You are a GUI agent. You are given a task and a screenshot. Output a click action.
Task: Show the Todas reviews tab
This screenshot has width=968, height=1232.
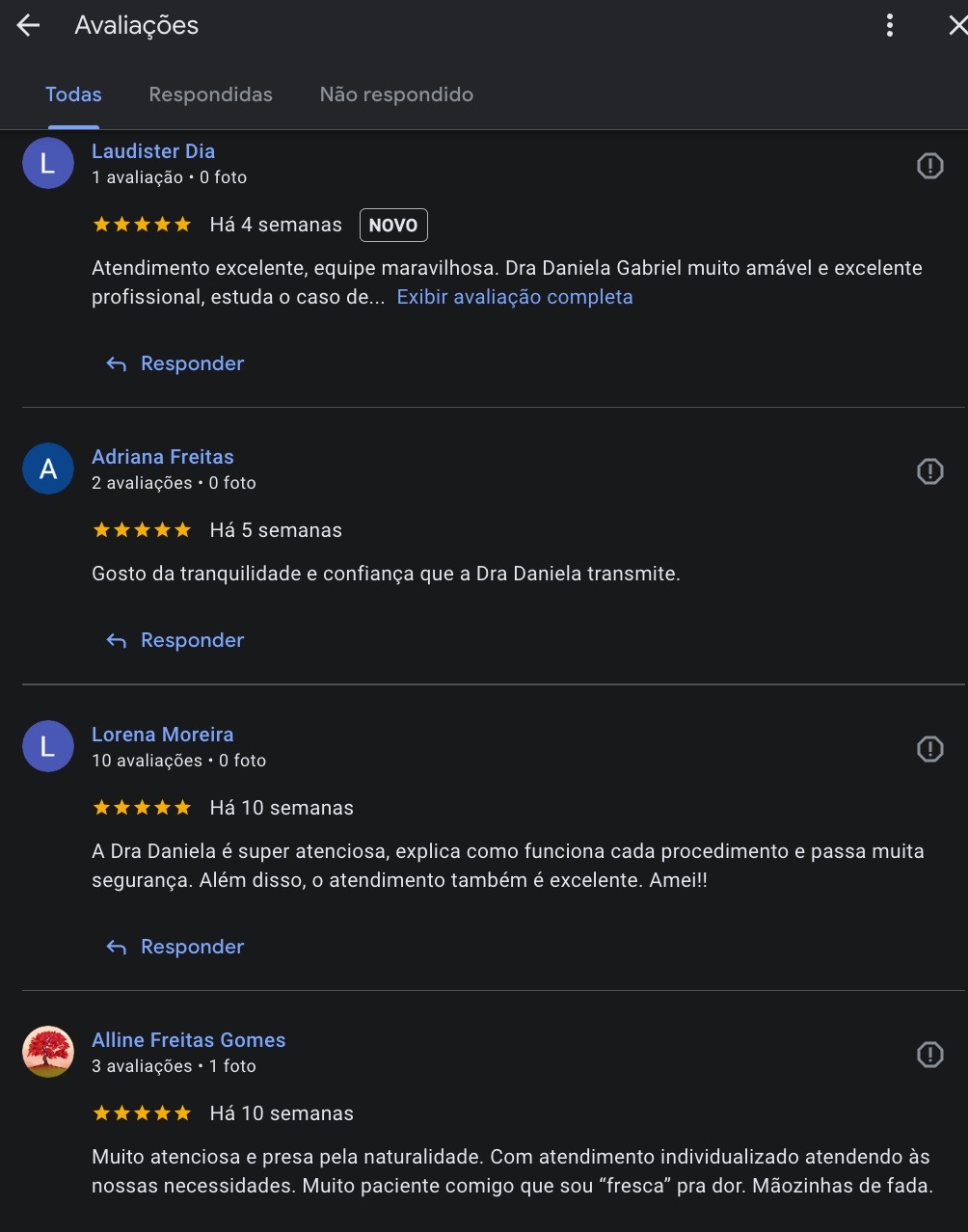point(73,94)
